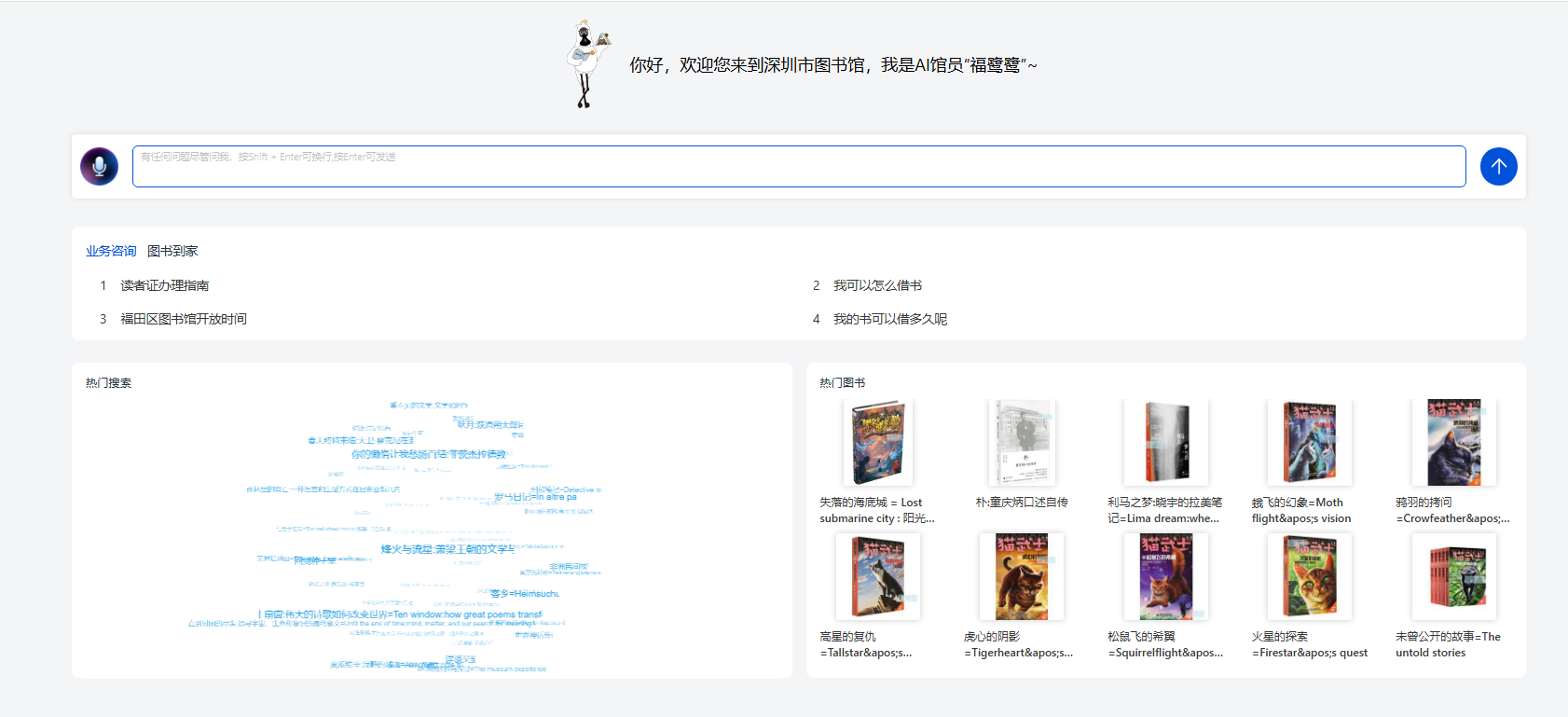This screenshot has width=1568, height=717.
Task: Ask 我的书可以借多久呢 suggested question
Action: (890, 319)
